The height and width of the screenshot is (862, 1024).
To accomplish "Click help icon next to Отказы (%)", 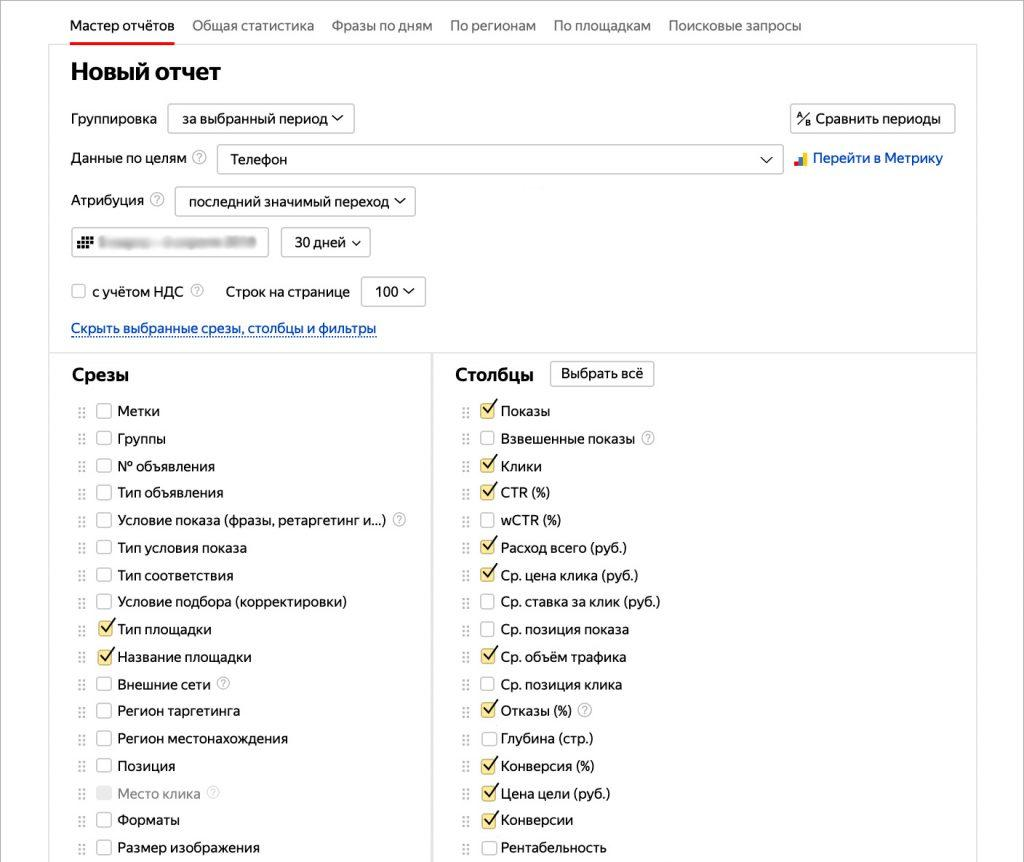I will coord(585,711).
